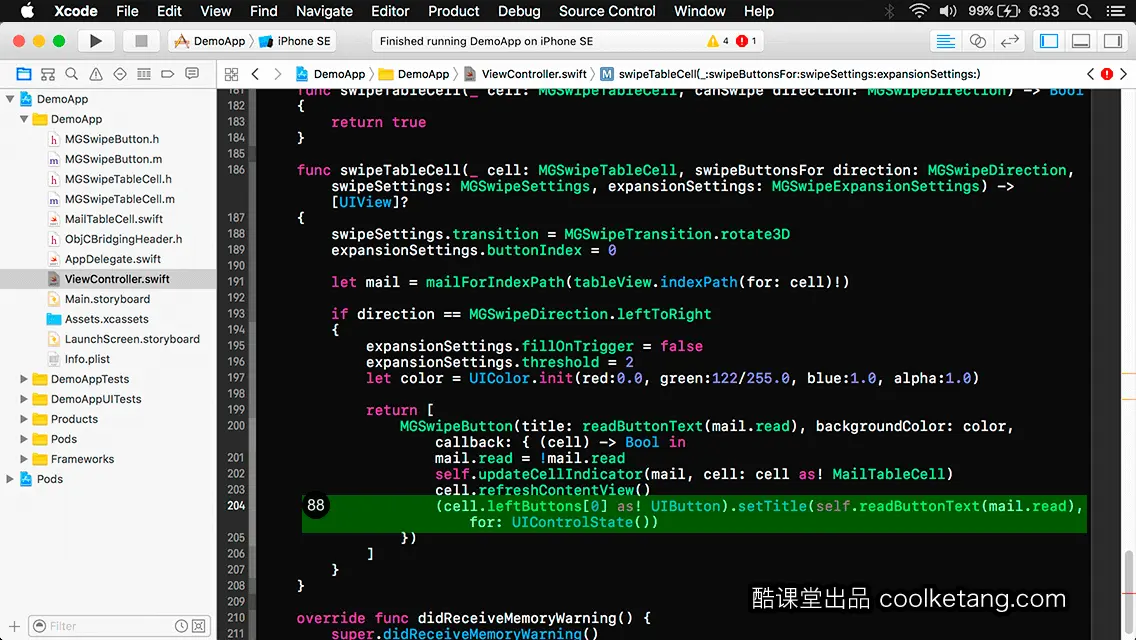Click the Wi-Fi status icon
The width and height of the screenshot is (1136, 640).
click(x=919, y=11)
